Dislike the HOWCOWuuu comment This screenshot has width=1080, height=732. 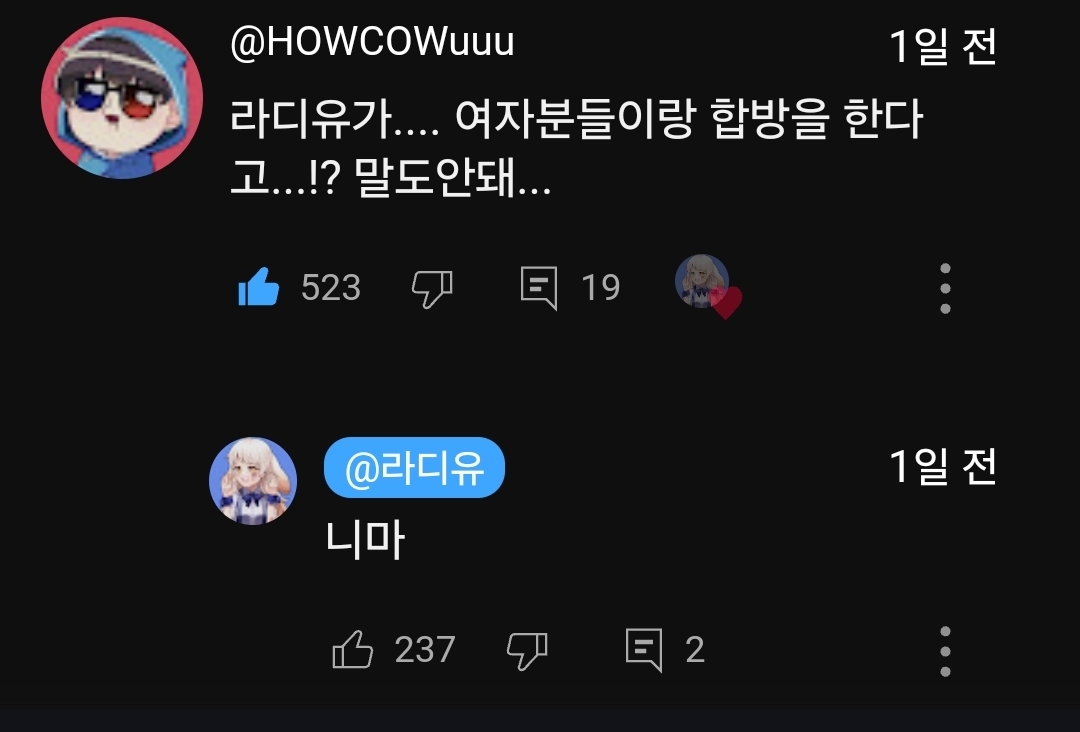(432, 288)
